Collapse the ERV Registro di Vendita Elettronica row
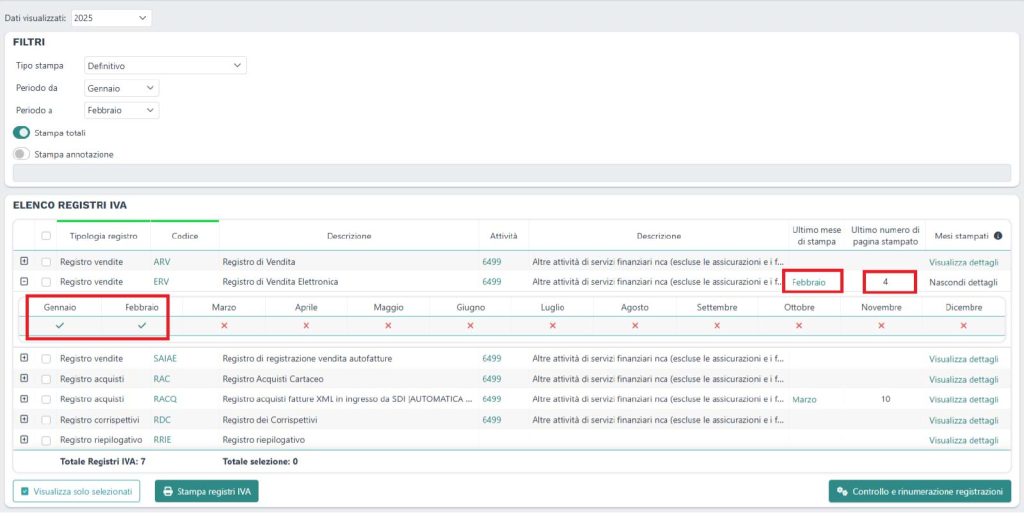The height and width of the screenshot is (516, 1024). tap(24, 282)
